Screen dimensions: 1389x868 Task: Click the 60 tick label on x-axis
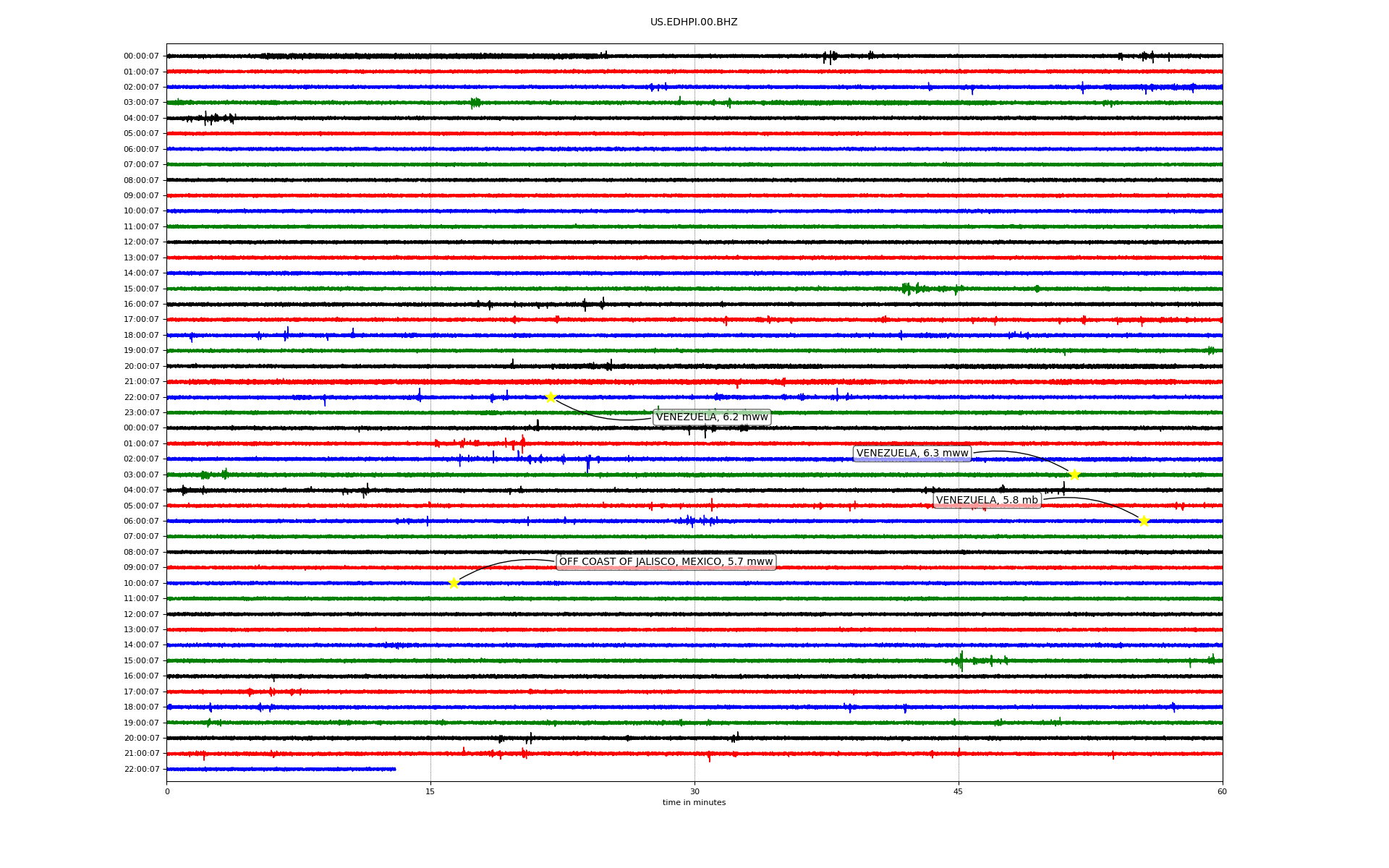coord(1222,791)
